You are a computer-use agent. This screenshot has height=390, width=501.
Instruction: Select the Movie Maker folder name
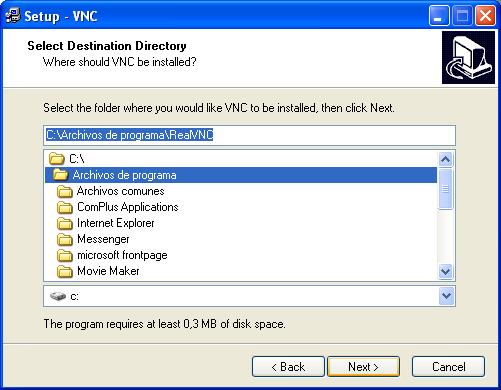pyautogui.click(x=108, y=271)
